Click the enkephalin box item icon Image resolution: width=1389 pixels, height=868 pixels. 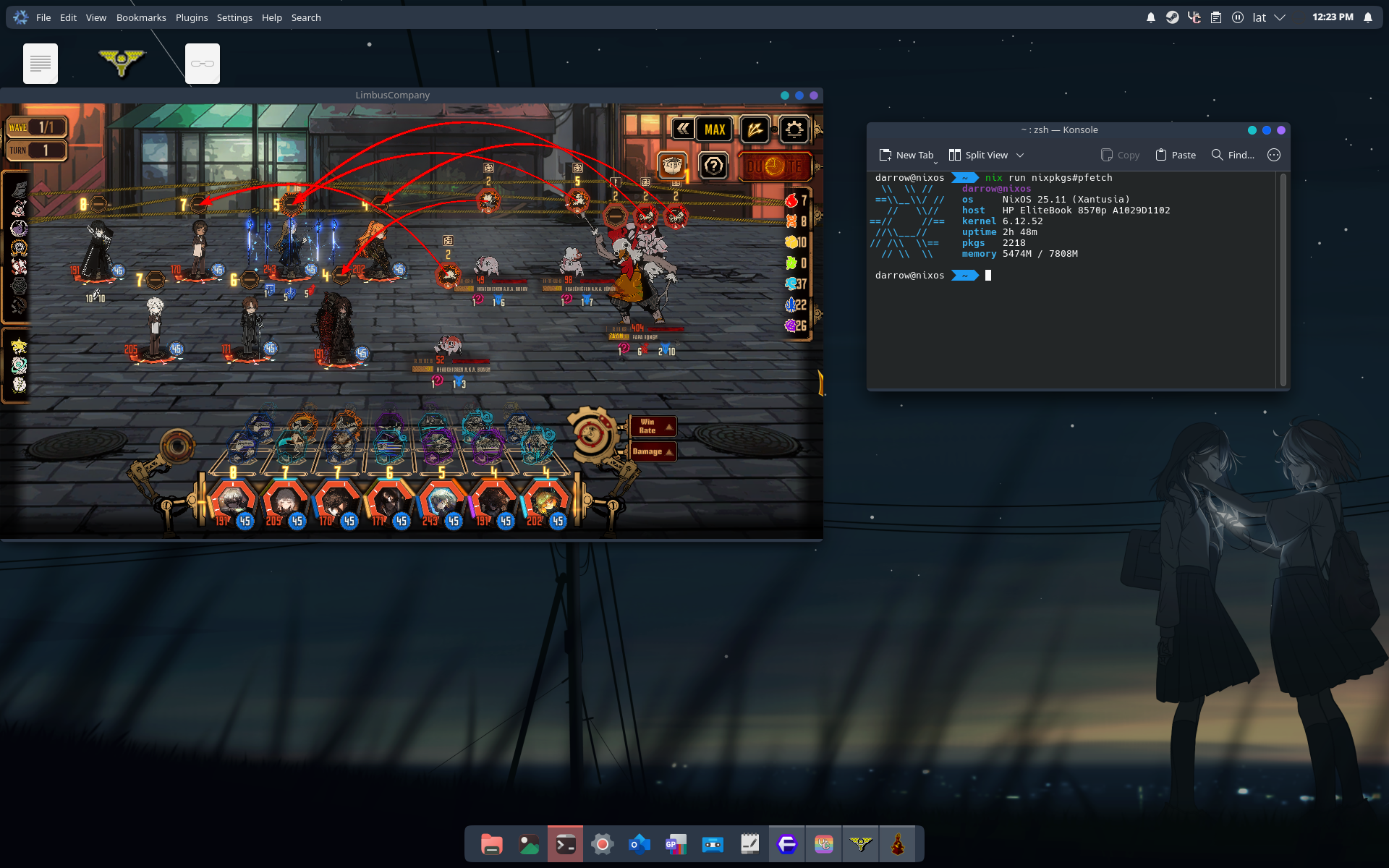tap(672, 166)
